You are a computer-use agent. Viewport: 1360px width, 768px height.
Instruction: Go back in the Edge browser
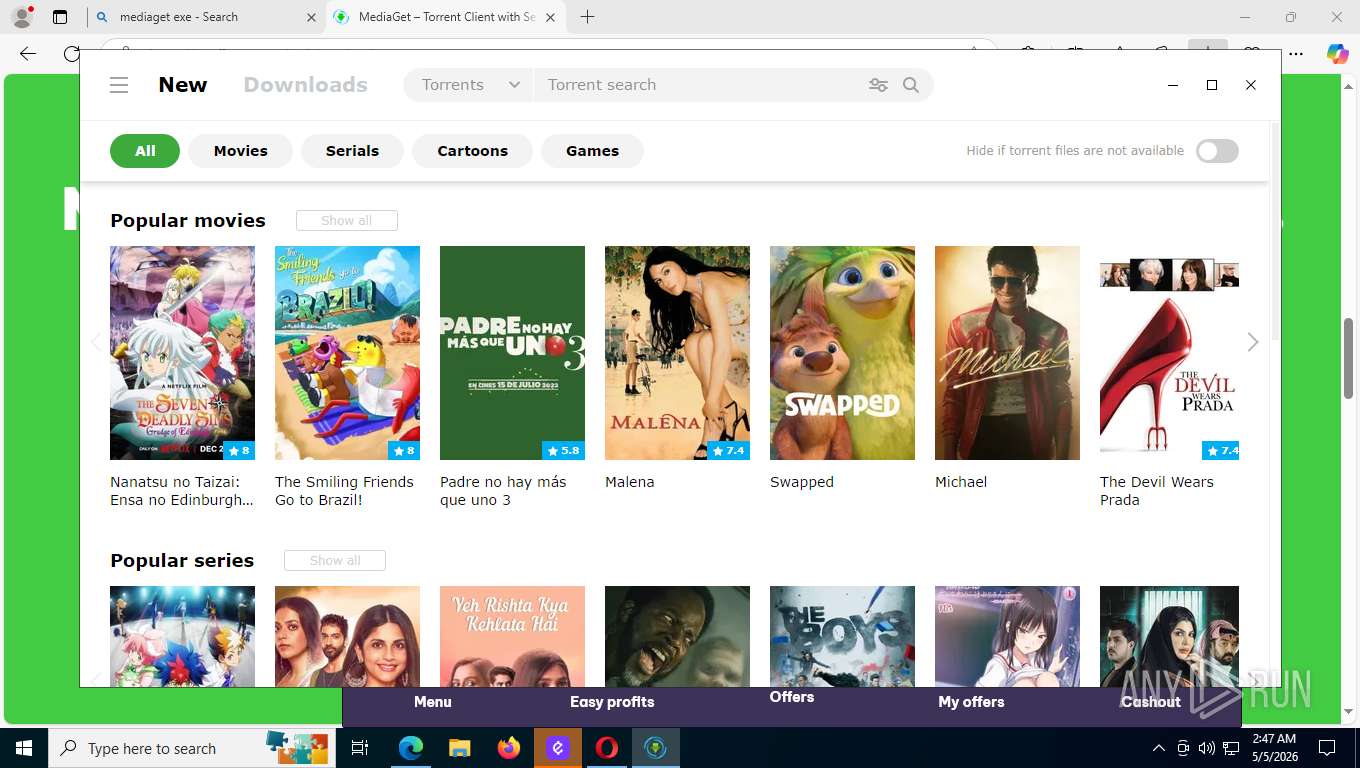(x=28, y=54)
